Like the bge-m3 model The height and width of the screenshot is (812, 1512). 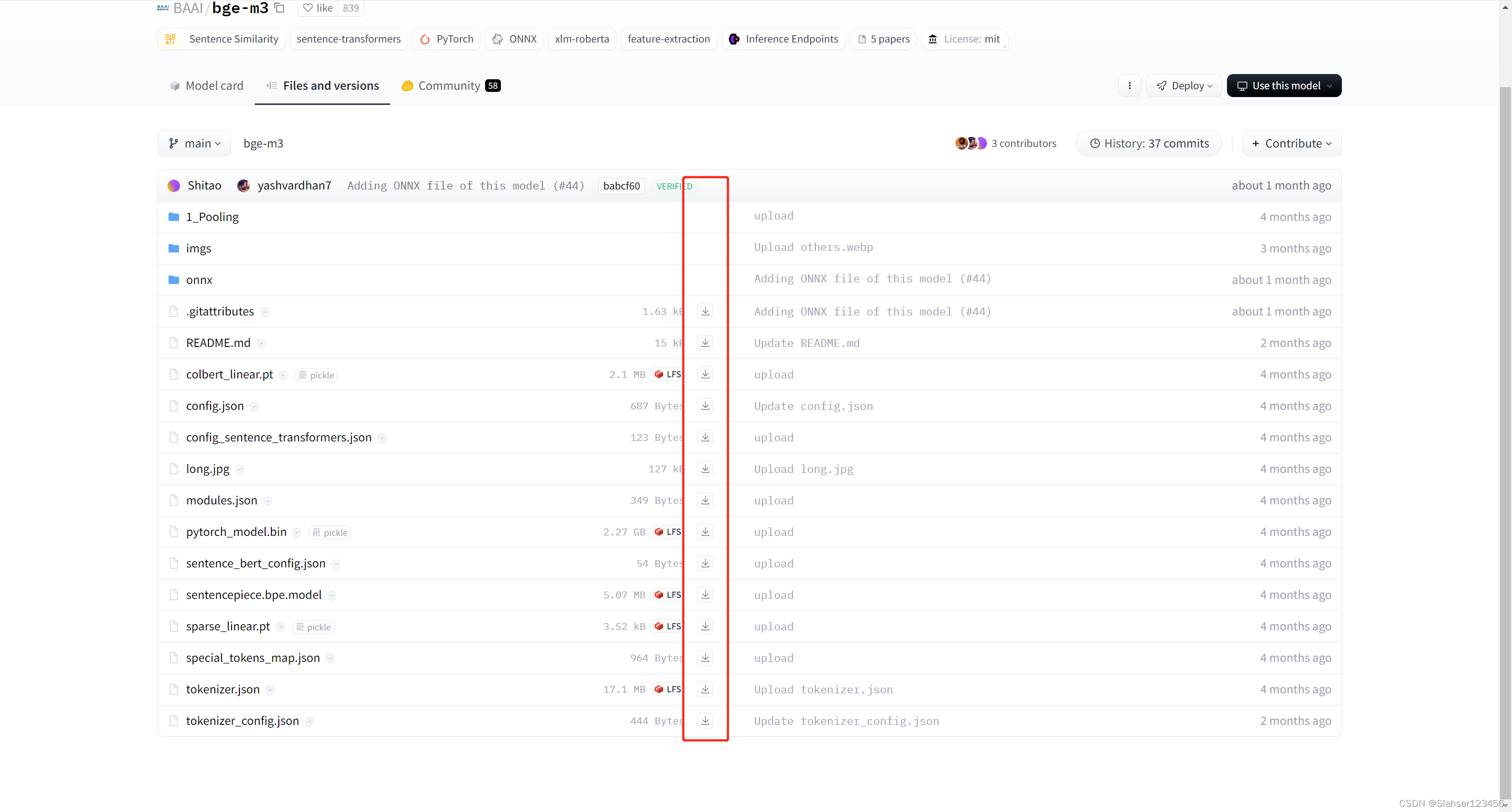[x=318, y=8]
